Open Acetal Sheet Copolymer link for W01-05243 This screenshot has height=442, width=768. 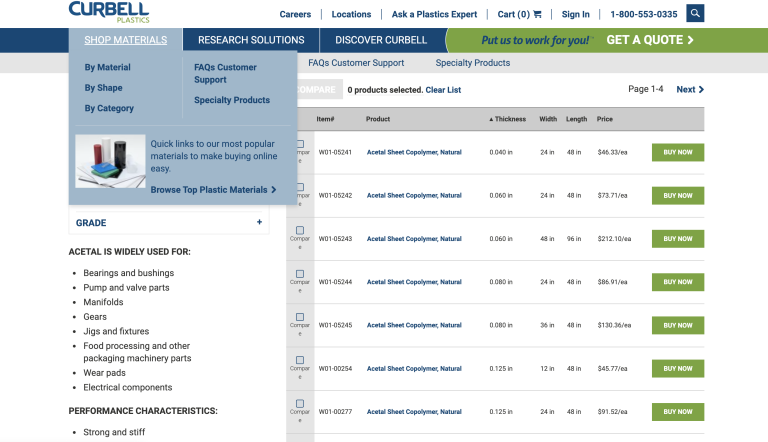pos(414,239)
